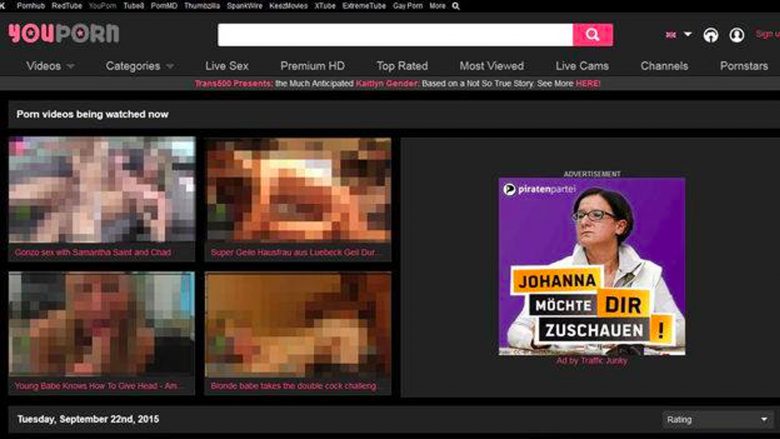
Task: Open thumbnail above the 'Gonzo' title
Action: [102, 190]
